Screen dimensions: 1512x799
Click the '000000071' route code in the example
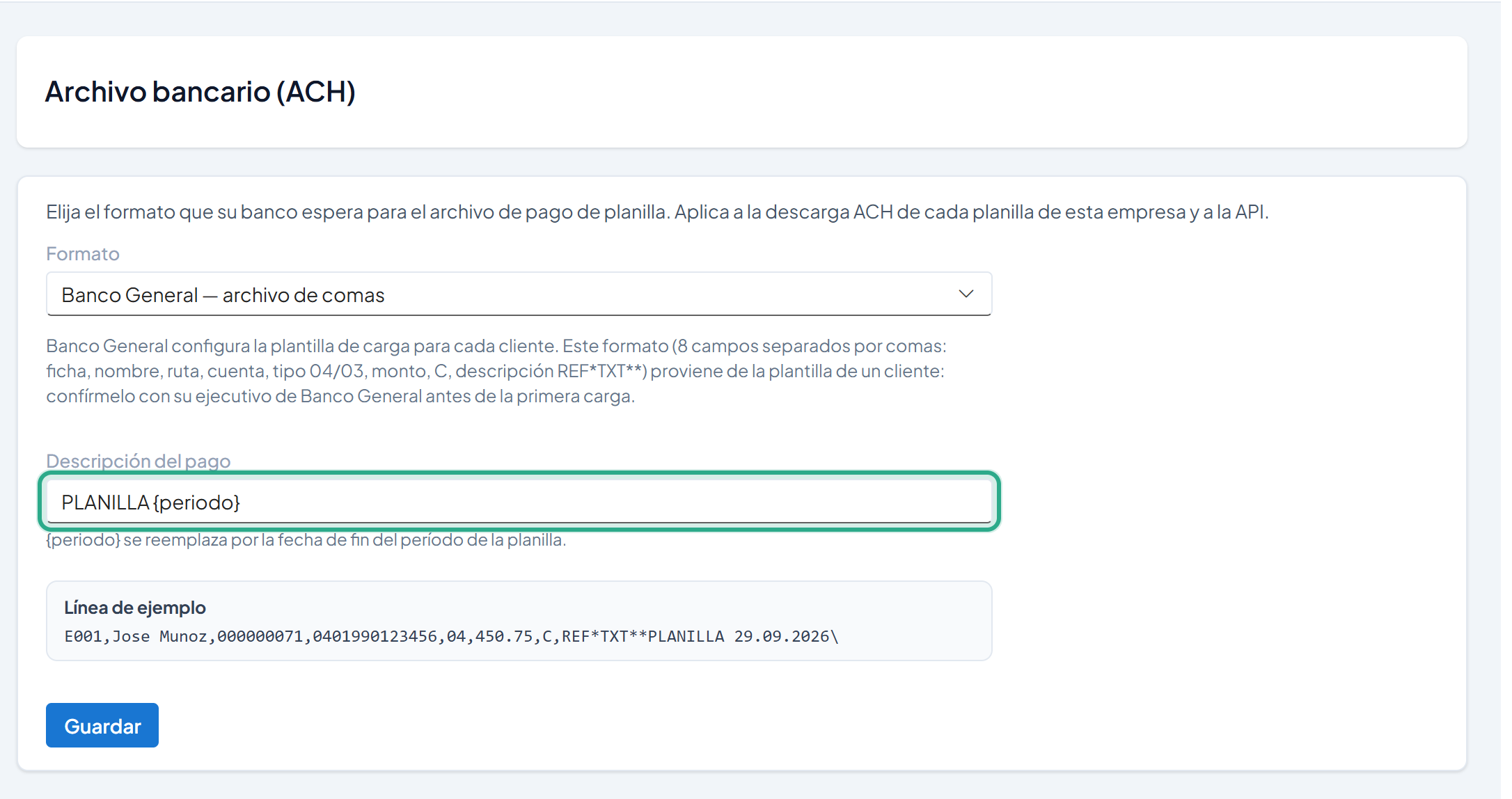point(260,636)
